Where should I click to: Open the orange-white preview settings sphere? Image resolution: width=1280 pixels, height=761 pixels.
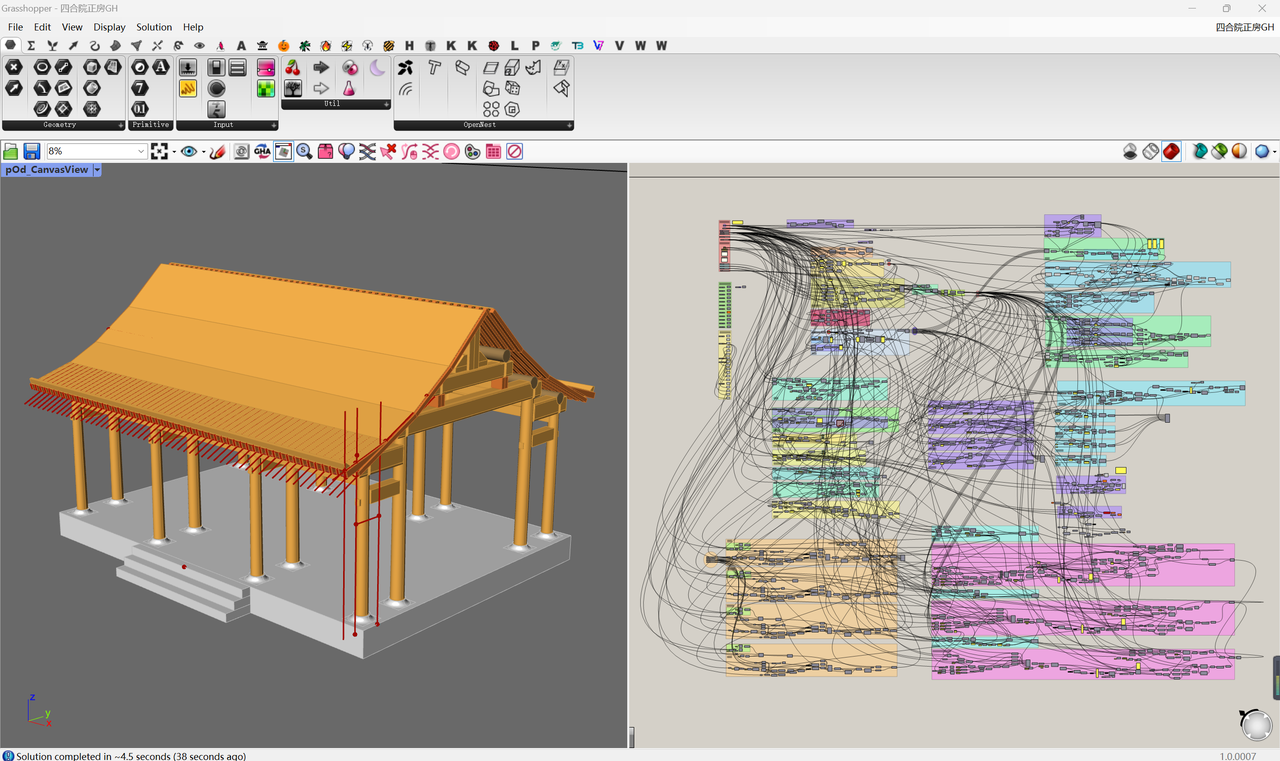[x=1239, y=151]
